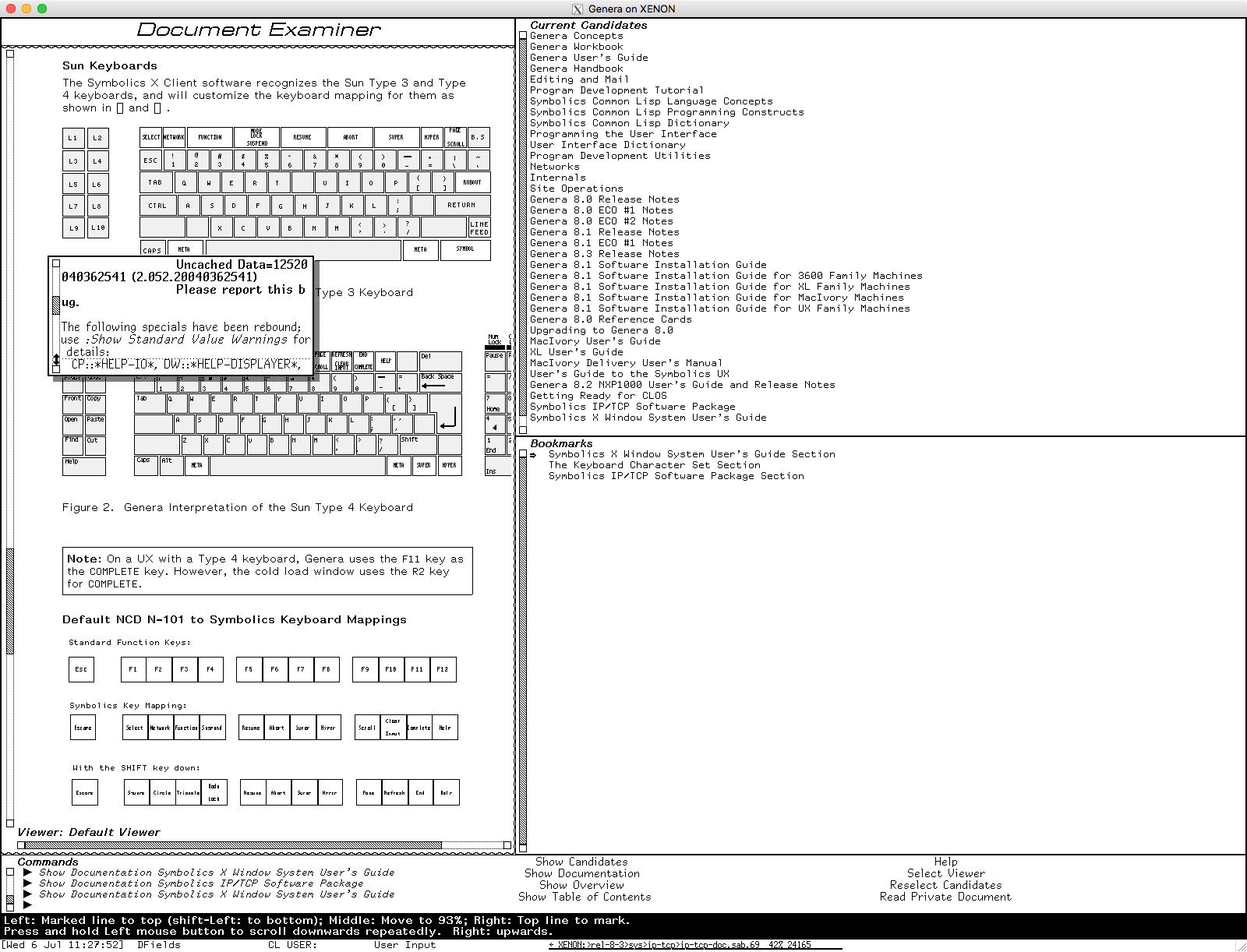Click triangle beside the IP/TCP Software Package command
This screenshot has width=1247, height=952.
28,883
